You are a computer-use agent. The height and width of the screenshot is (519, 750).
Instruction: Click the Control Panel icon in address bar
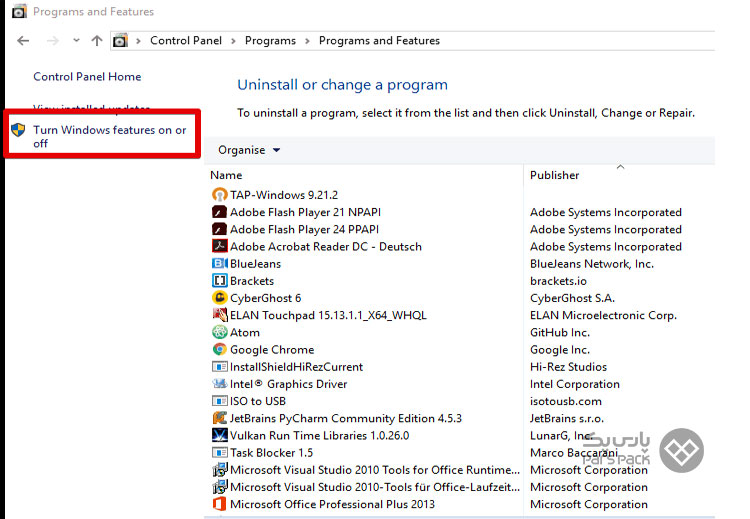click(x=120, y=41)
